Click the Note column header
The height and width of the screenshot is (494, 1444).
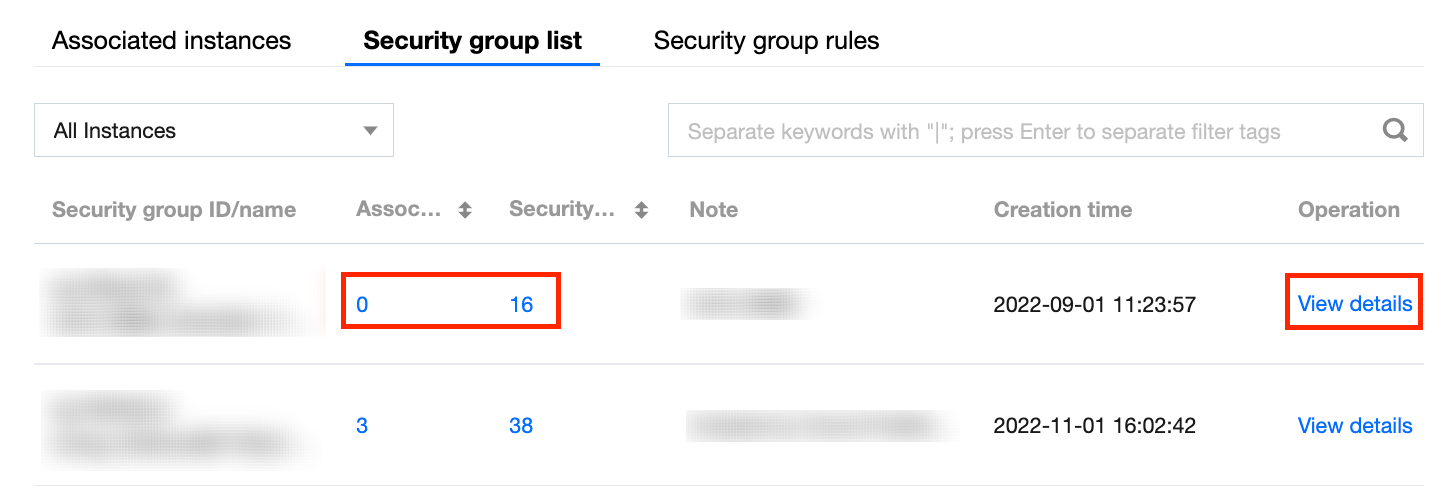pyautogui.click(x=714, y=210)
